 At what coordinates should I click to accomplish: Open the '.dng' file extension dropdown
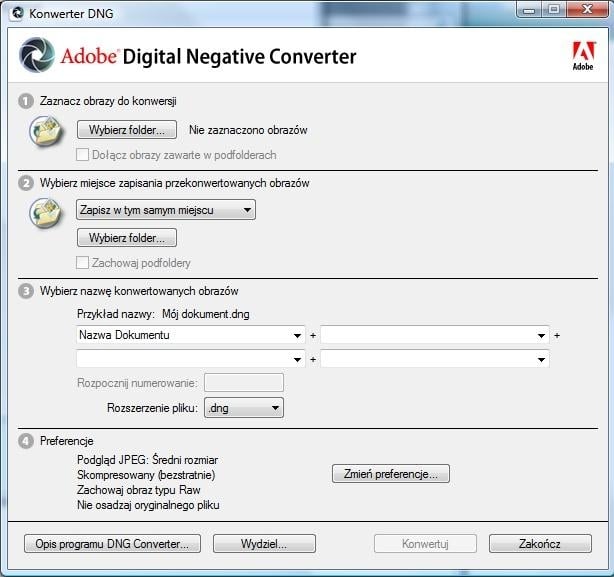[243, 408]
